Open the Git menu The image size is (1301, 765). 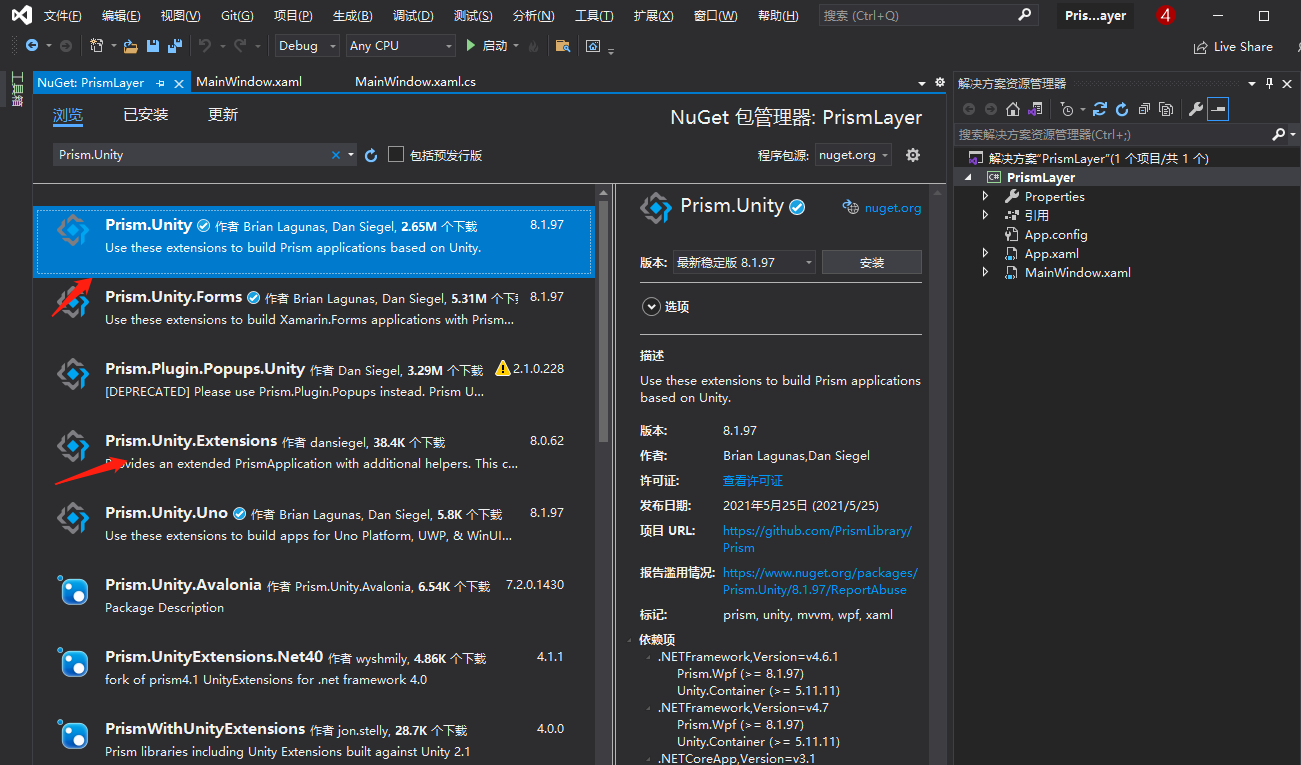coord(237,16)
